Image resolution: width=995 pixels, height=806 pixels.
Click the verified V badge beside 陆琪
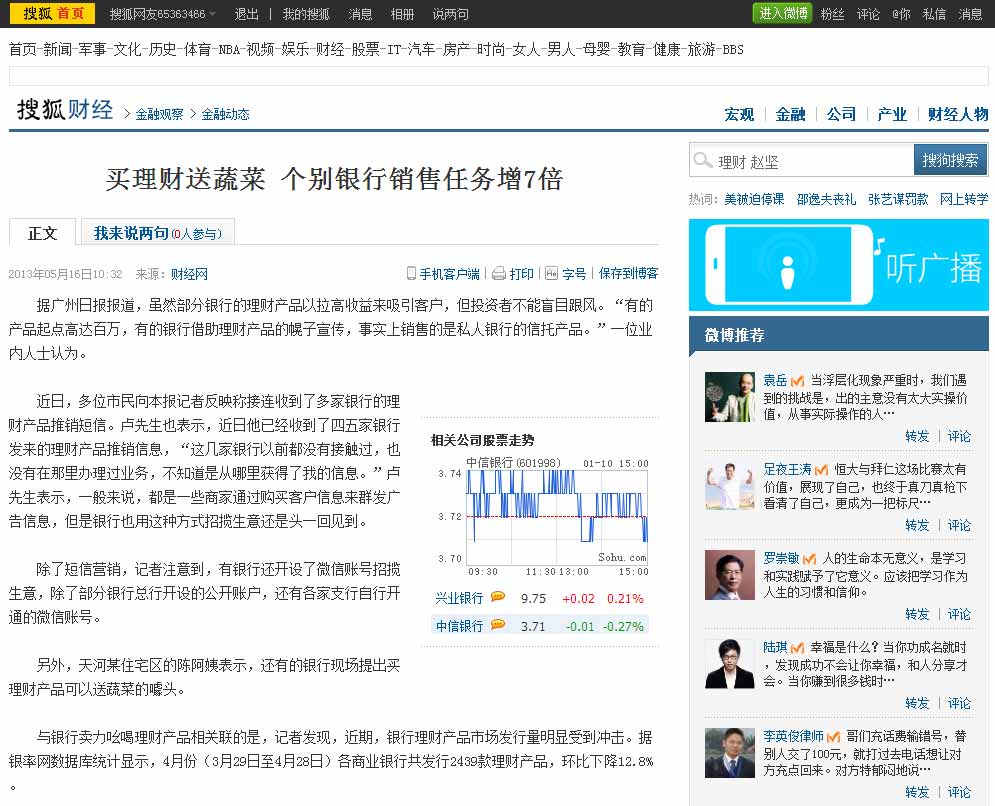coord(797,647)
